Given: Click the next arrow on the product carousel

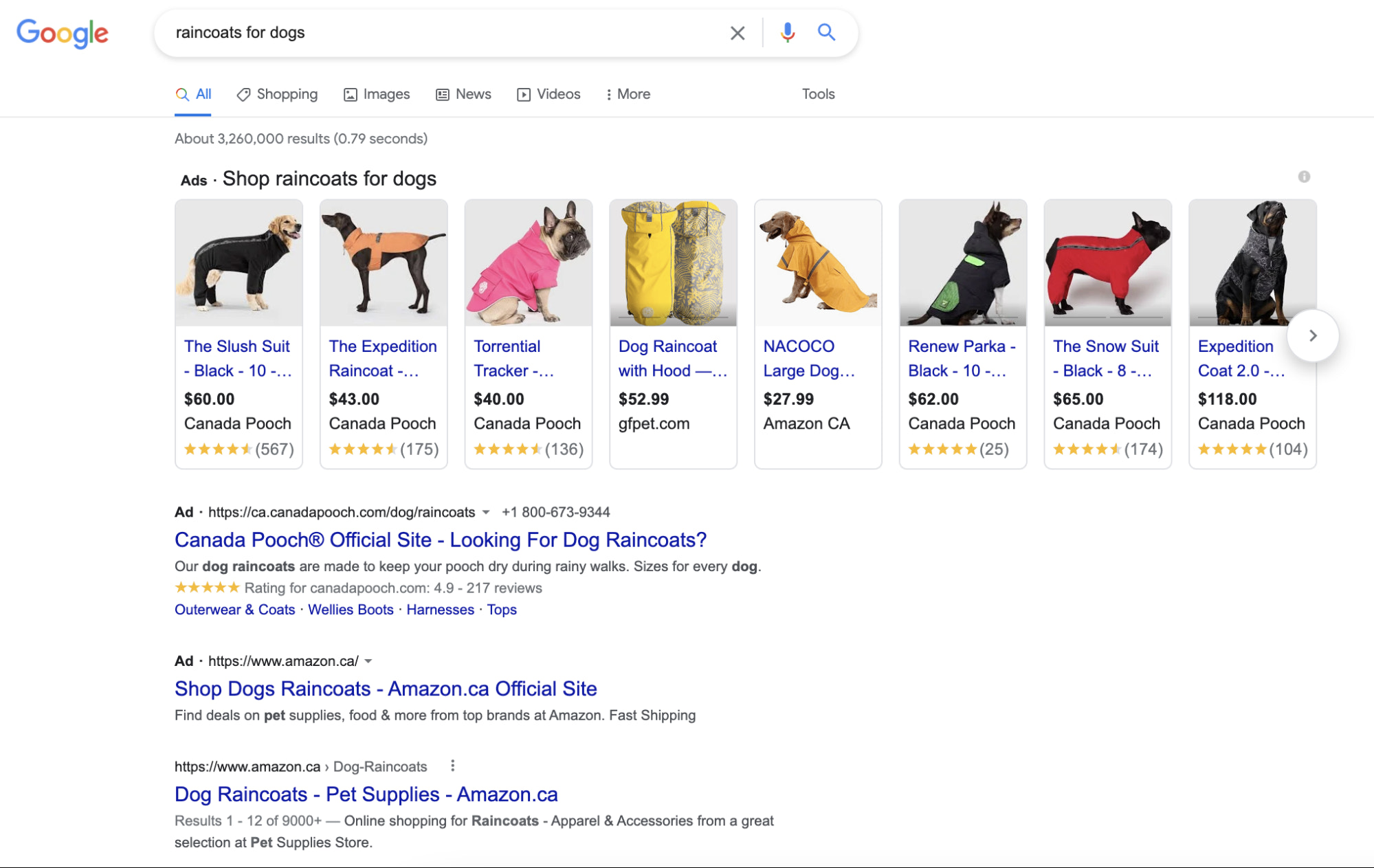Looking at the screenshot, I should 1312,335.
